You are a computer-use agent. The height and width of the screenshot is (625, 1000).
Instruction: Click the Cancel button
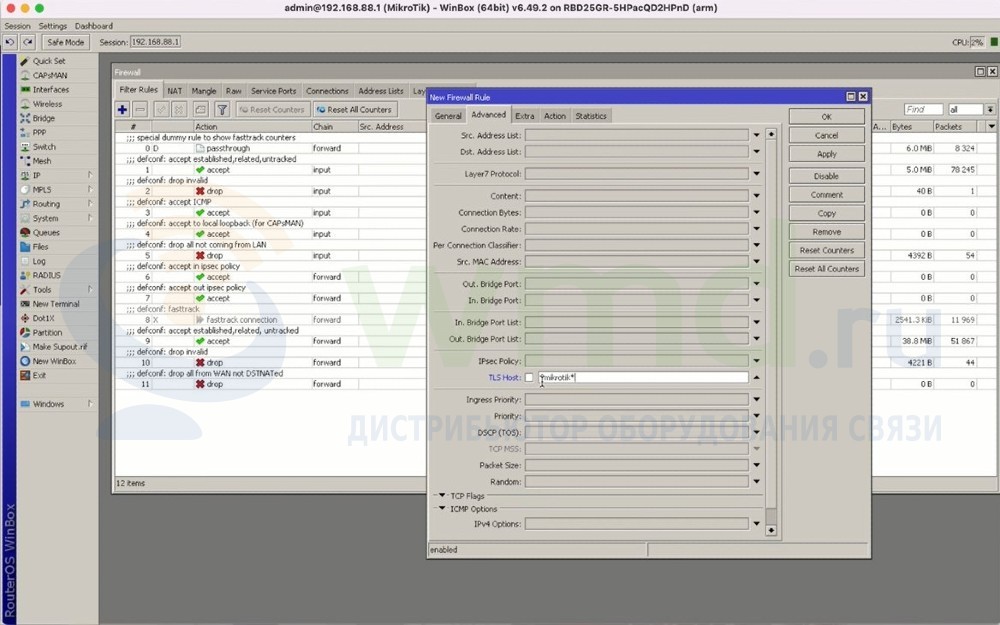point(827,135)
